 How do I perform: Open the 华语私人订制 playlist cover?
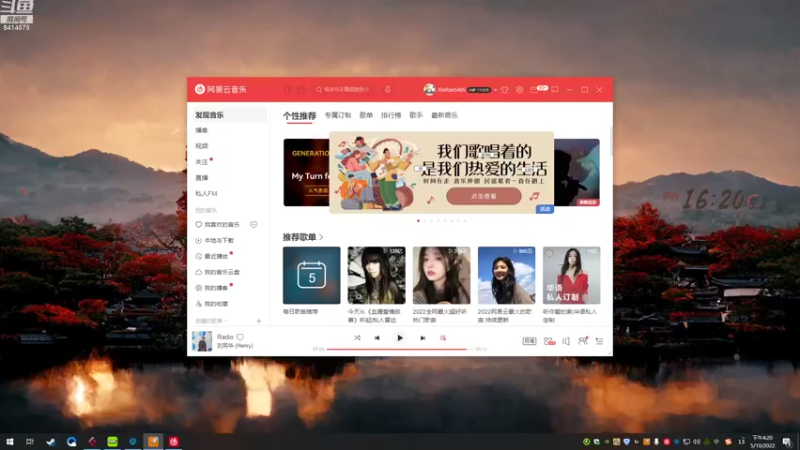point(571,276)
